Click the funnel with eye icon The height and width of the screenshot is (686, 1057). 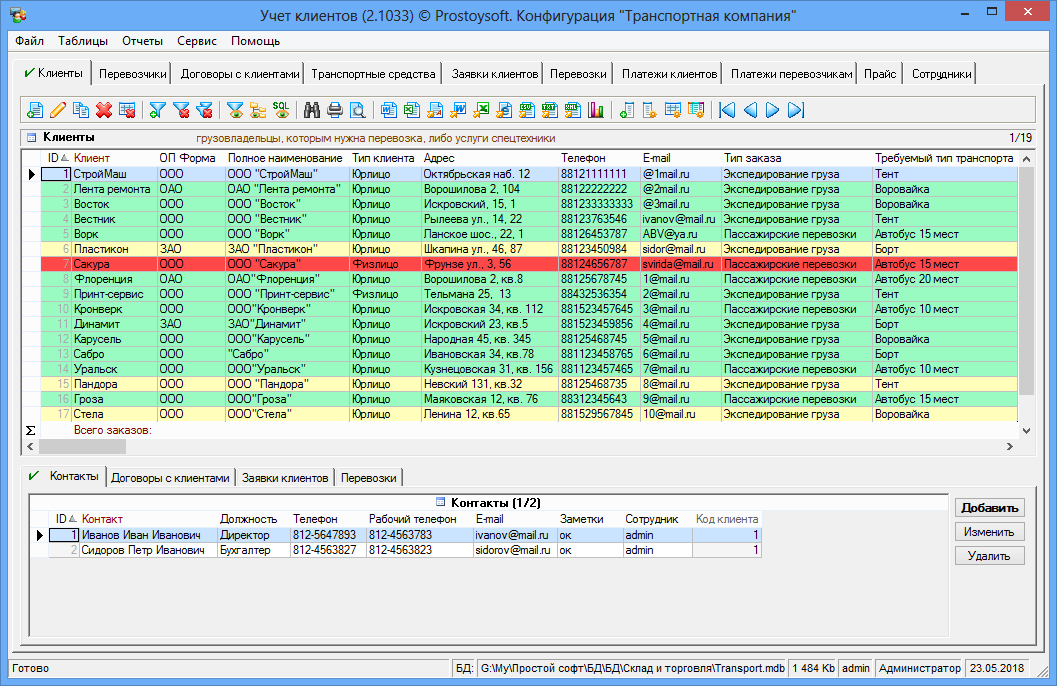tap(235, 110)
